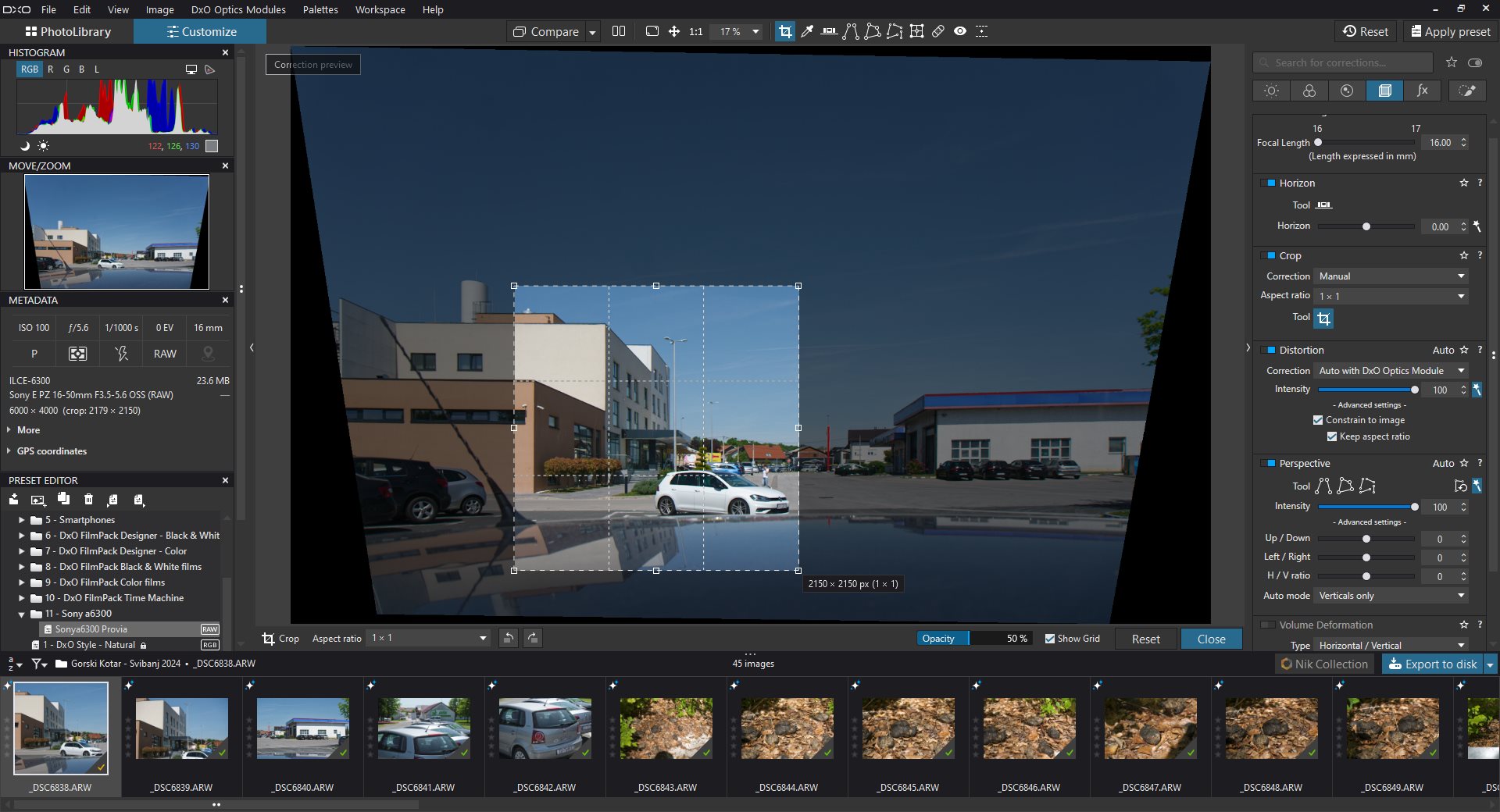The image size is (1500, 812).
Task: Open the Light corrections palette tab
Action: pos(1271,91)
